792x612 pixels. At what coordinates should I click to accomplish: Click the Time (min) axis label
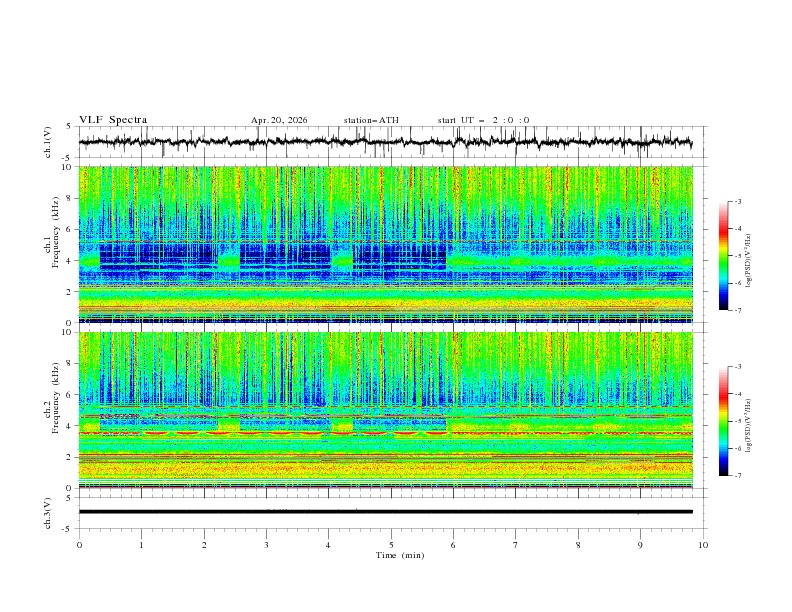tap(400, 555)
